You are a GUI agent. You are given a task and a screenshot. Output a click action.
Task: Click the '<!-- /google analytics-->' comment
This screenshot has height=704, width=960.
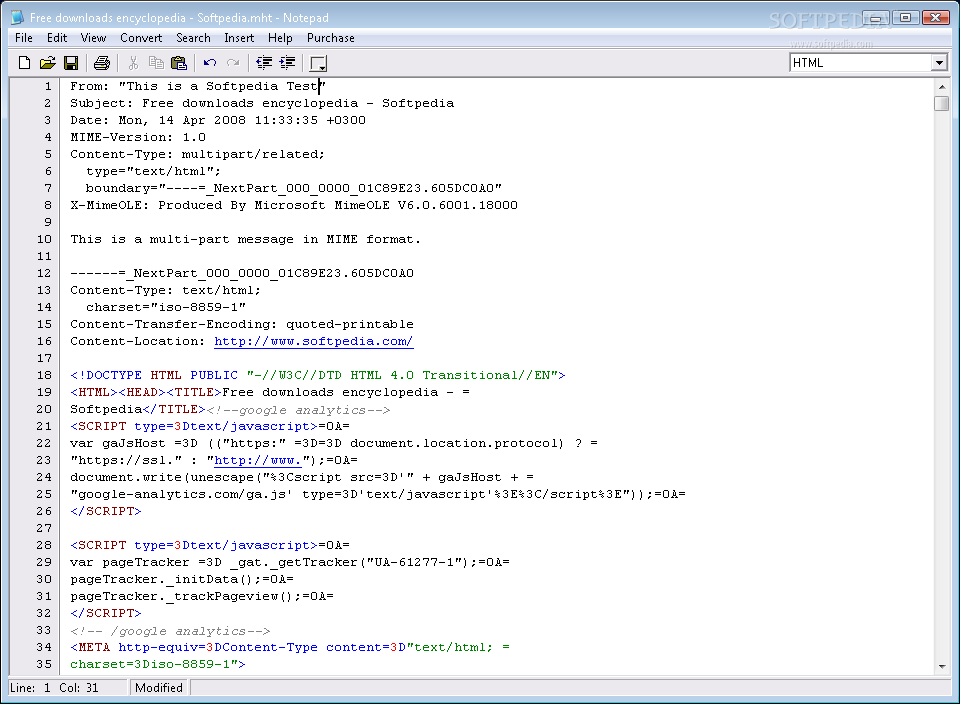(170, 631)
